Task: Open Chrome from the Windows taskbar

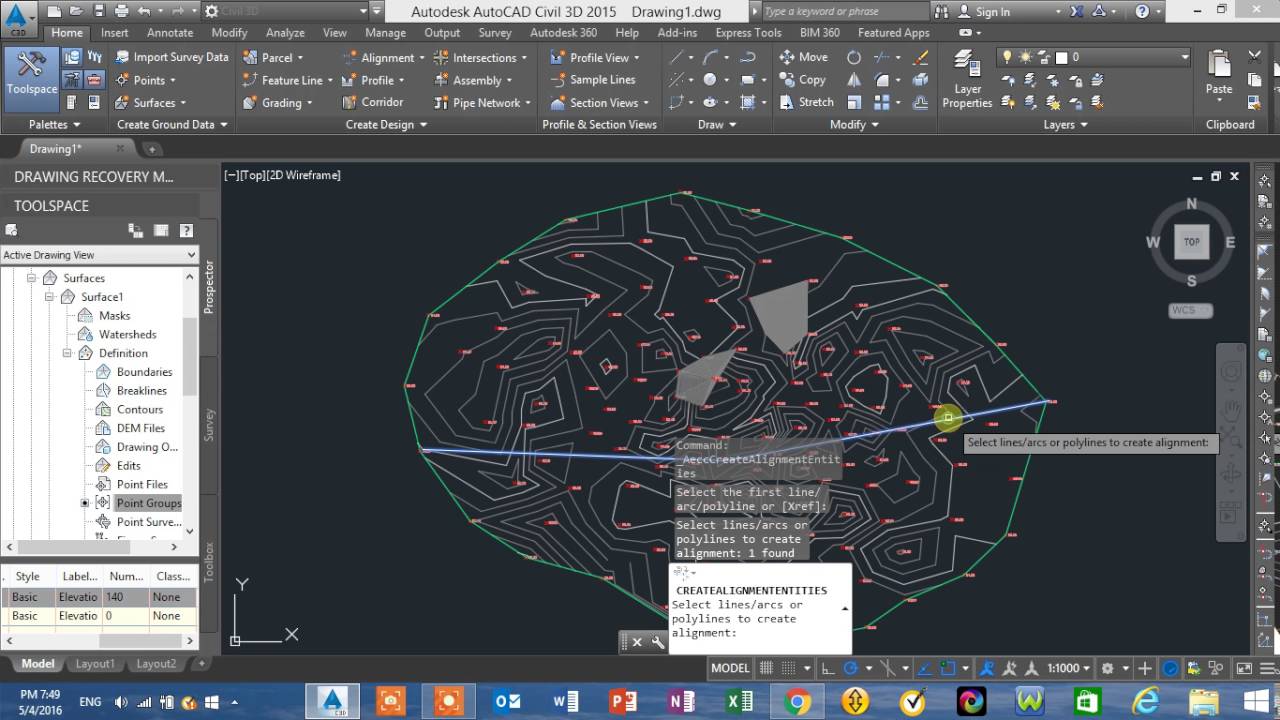Action: coord(797,701)
